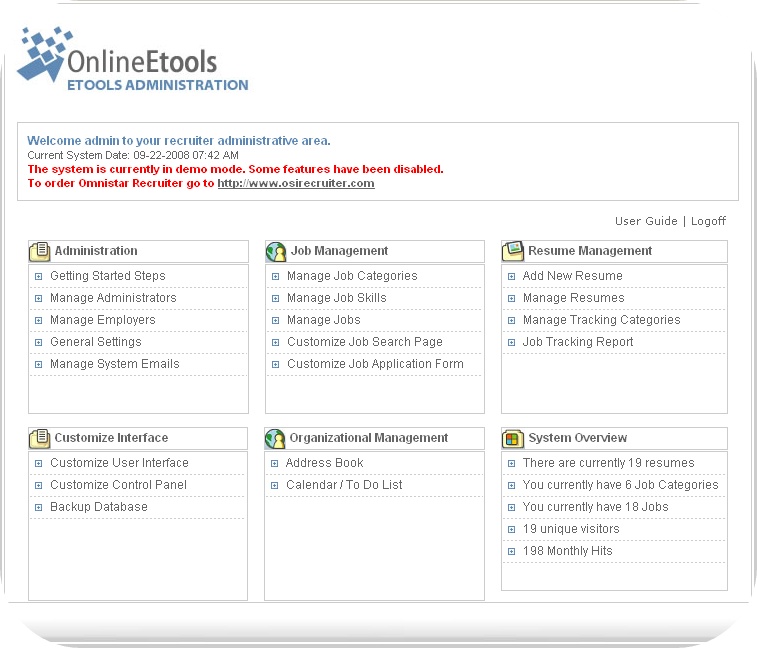
Task: Click plus icon beside Backup Database
Action: pyautogui.click(x=39, y=507)
